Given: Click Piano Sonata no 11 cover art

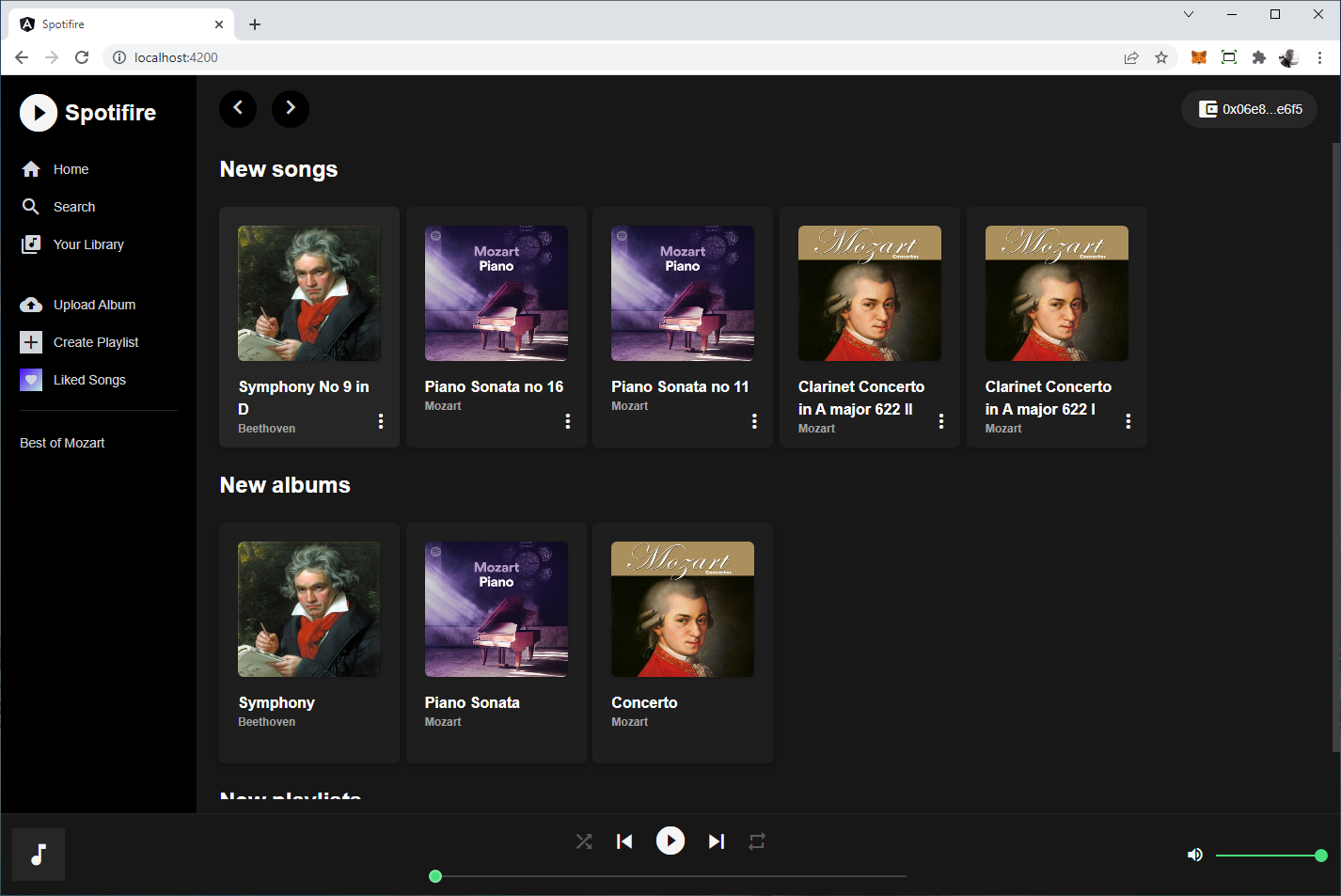Looking at the screenshot, I should (x=683, y=293).
